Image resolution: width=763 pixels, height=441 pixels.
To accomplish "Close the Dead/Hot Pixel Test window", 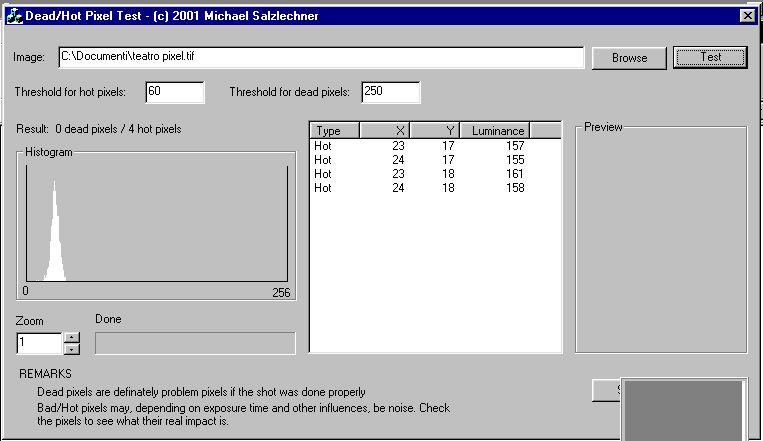I will point(746,16).
